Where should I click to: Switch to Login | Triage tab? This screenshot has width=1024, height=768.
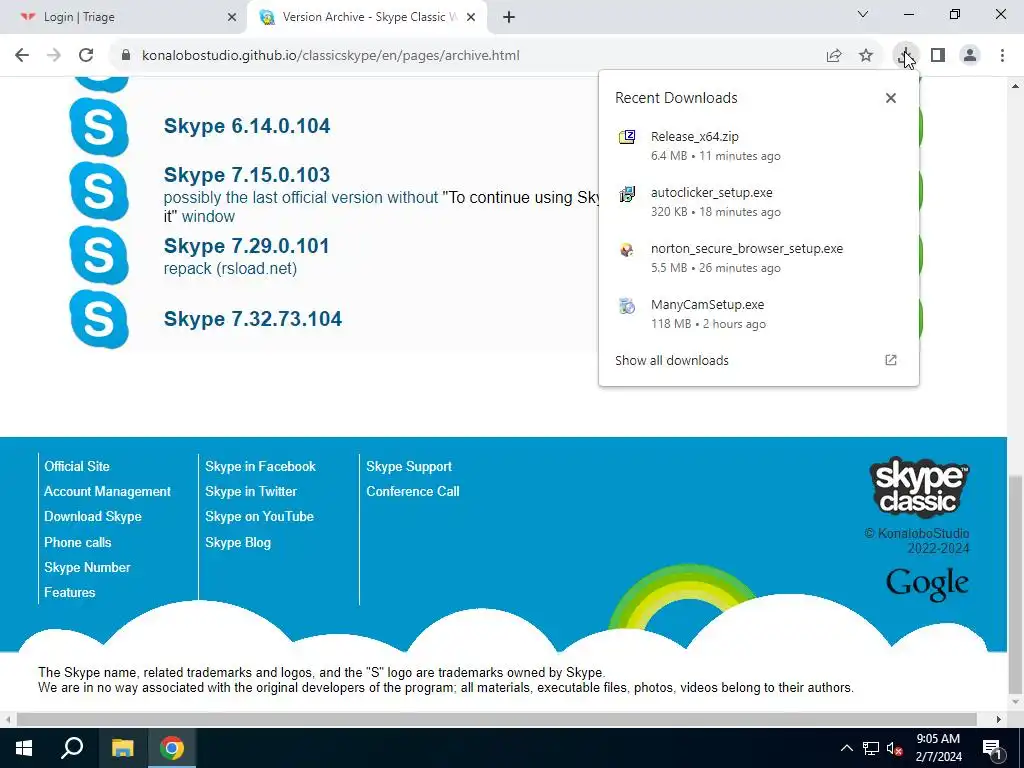[123, 17]
